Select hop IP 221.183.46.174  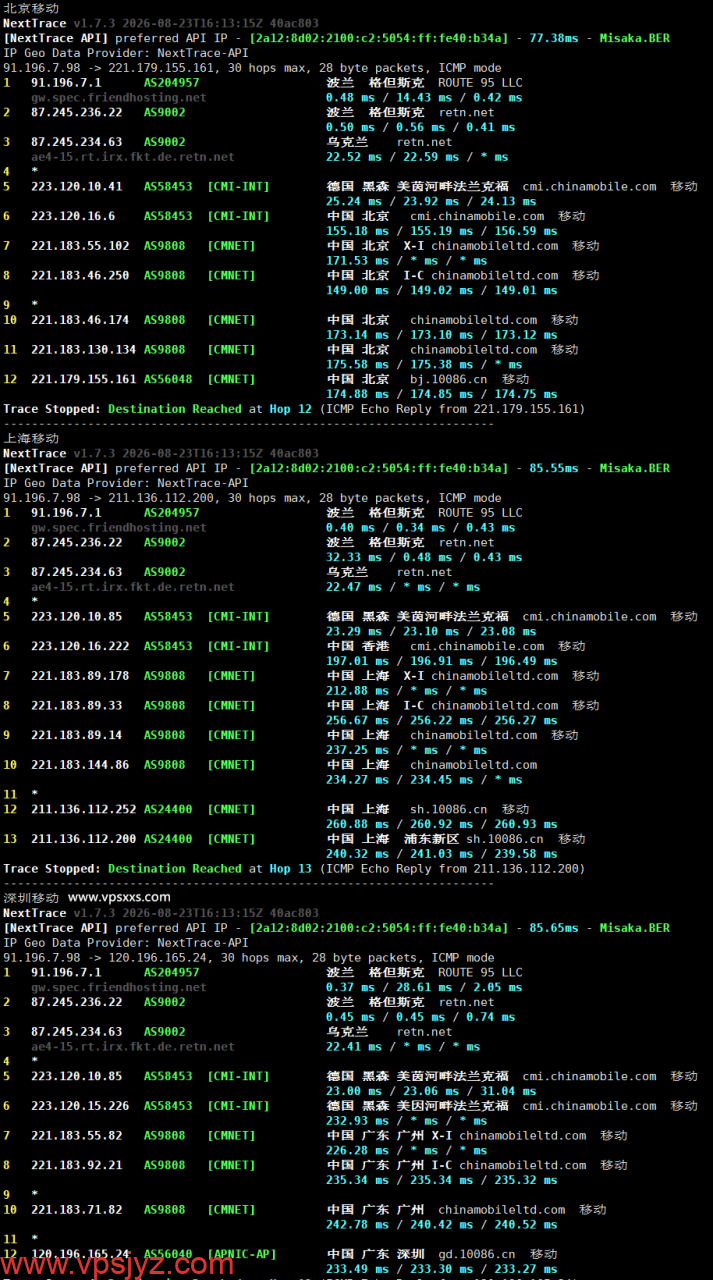tap(80, 320)
